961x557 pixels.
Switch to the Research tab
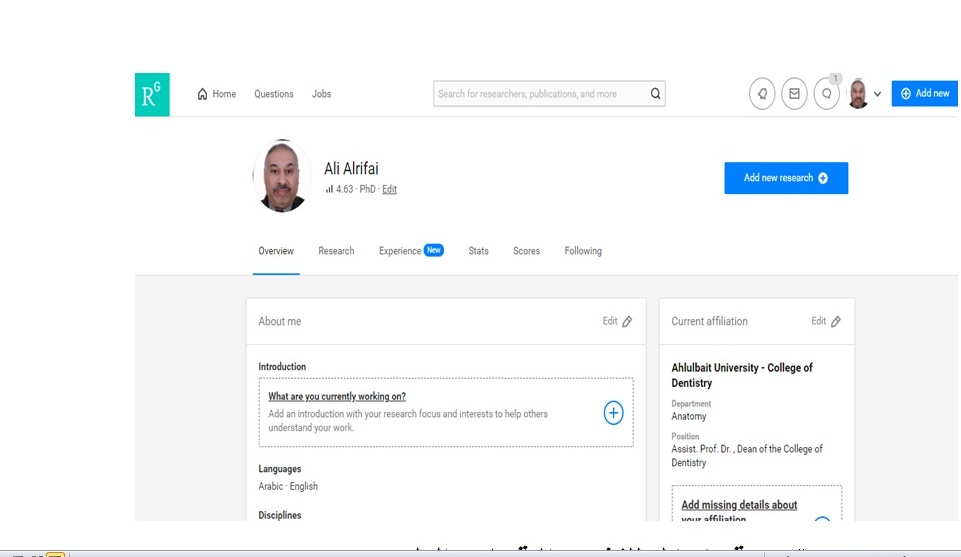point(336,251)
